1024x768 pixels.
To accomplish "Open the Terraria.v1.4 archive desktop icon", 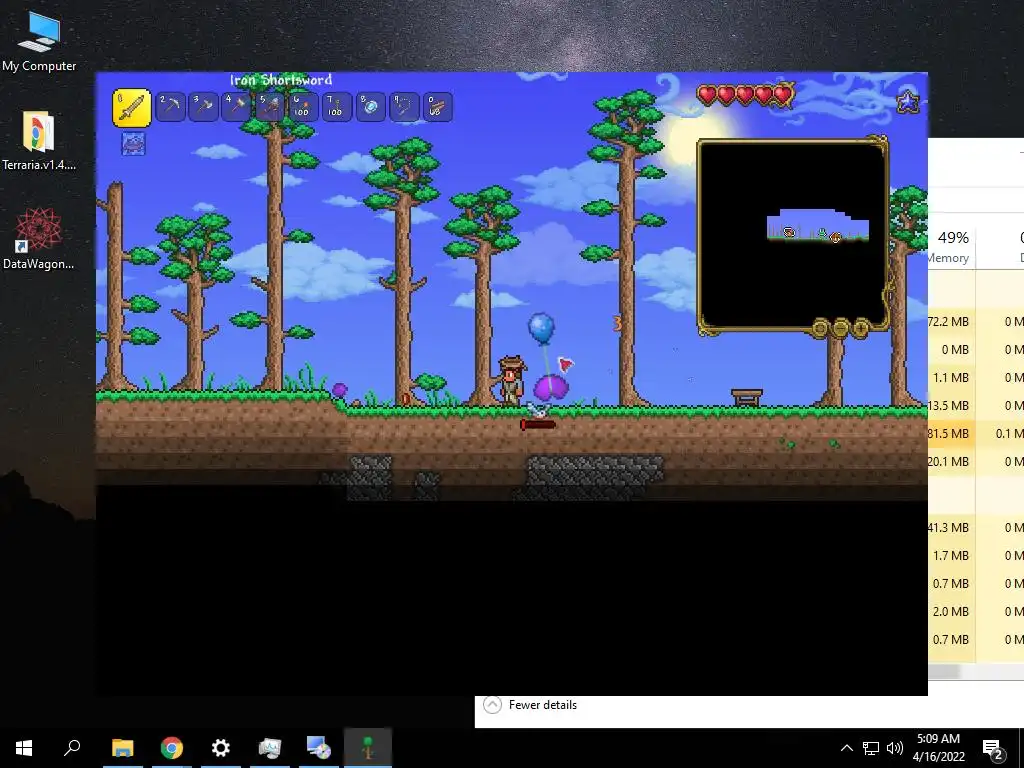I will pos(39,141).
